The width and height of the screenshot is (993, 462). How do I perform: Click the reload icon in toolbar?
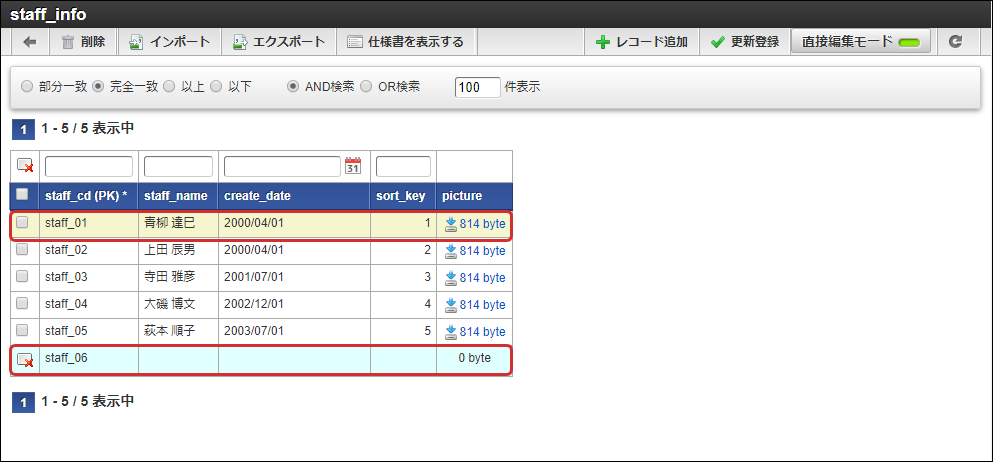pyautogui.click(x=956, y=42)
